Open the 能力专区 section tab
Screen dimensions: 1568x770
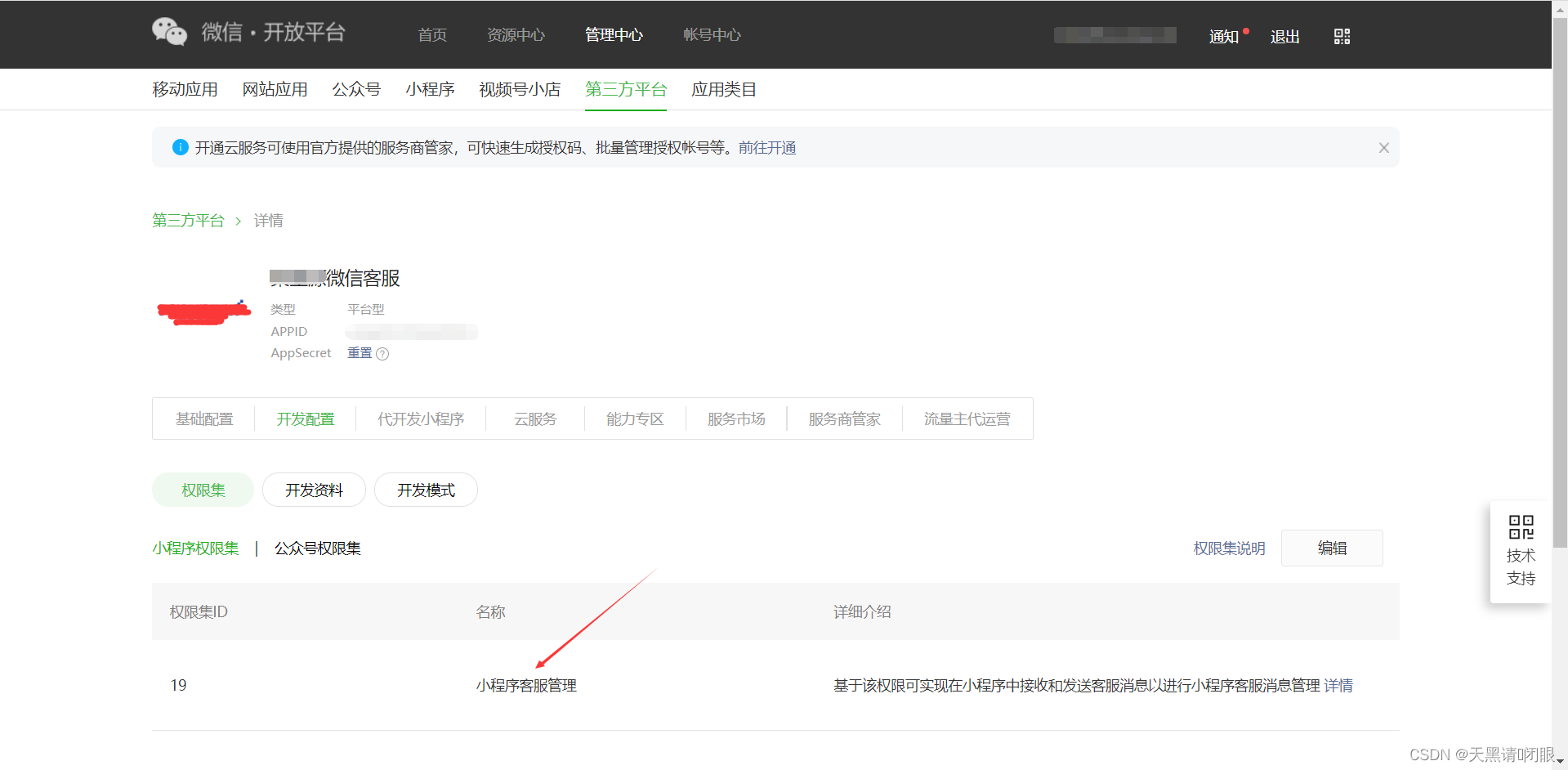635,419
